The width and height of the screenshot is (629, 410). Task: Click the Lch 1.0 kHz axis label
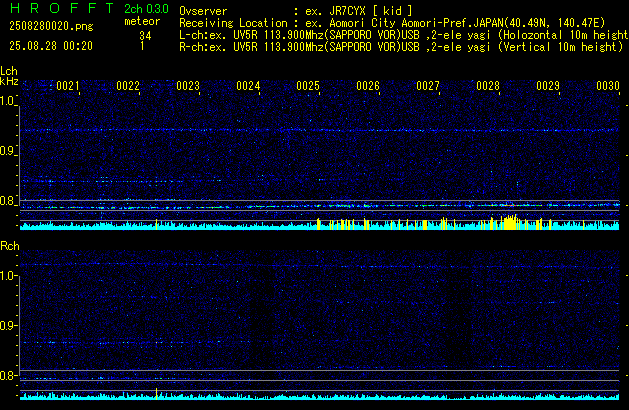tap(7, 101)
